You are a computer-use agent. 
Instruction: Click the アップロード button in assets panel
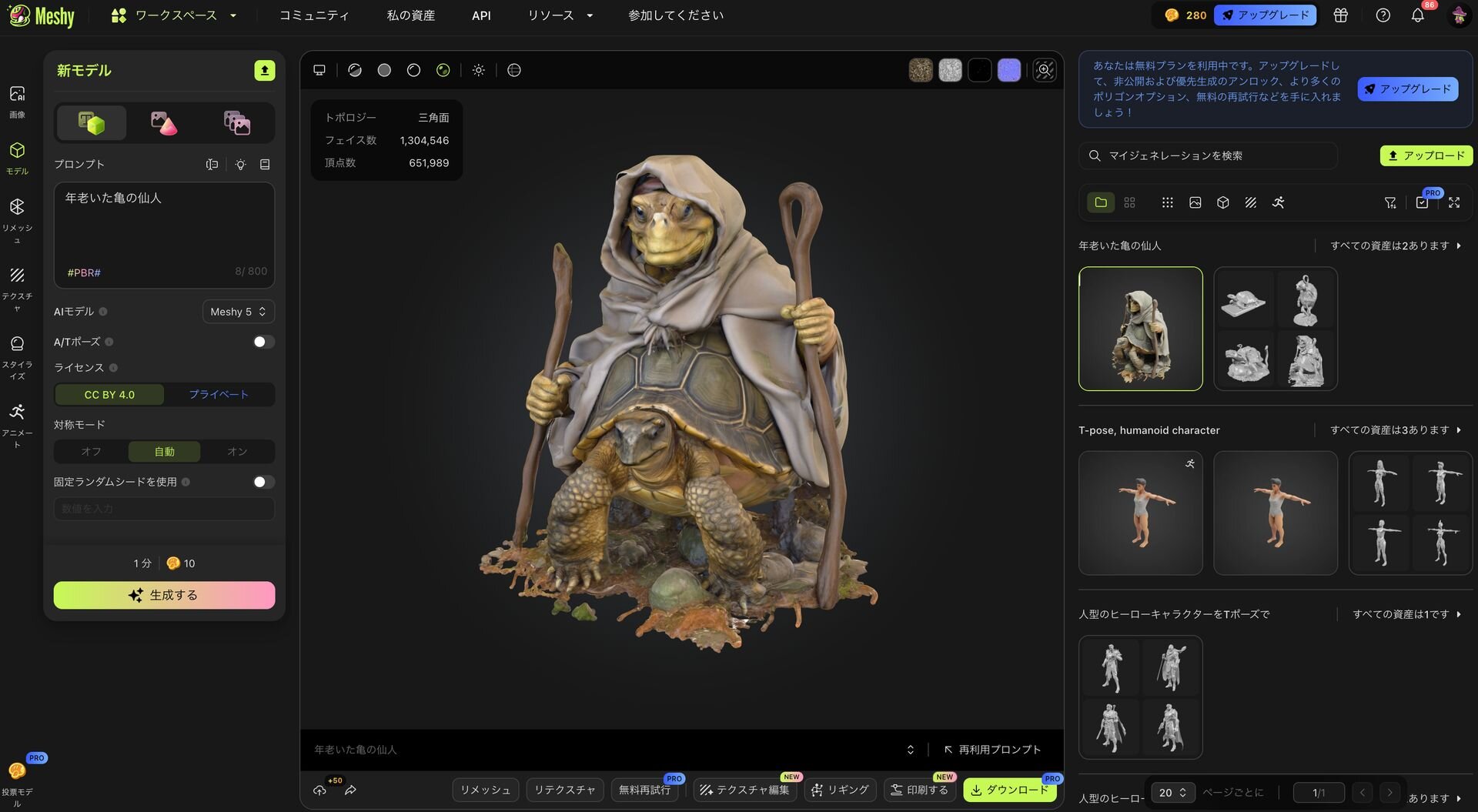[x=1426, y=155]
